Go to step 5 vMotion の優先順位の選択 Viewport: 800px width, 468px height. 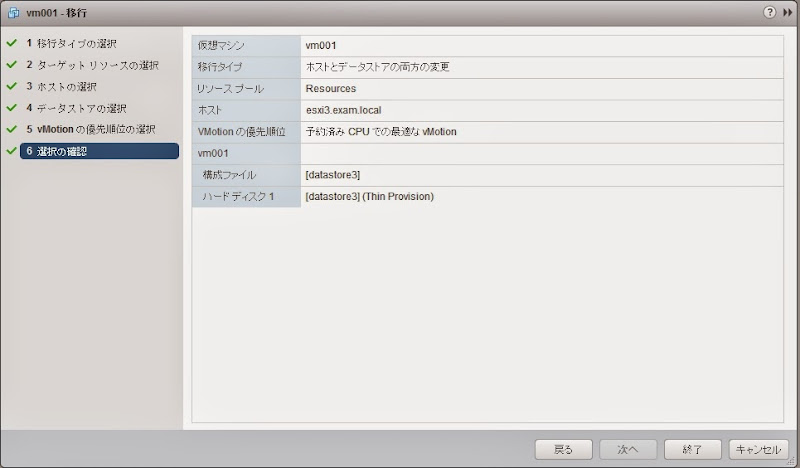coord(91,129)
